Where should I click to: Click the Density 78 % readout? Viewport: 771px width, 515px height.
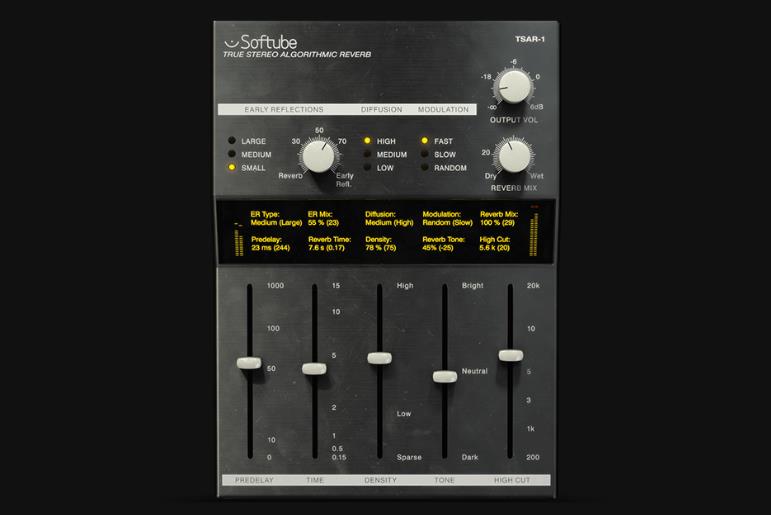point(381,243)
